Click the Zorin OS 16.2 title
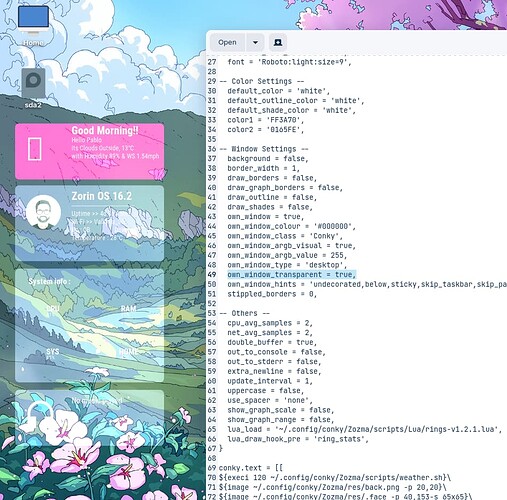Screen dimensions: 507x500 click(102, 196)
